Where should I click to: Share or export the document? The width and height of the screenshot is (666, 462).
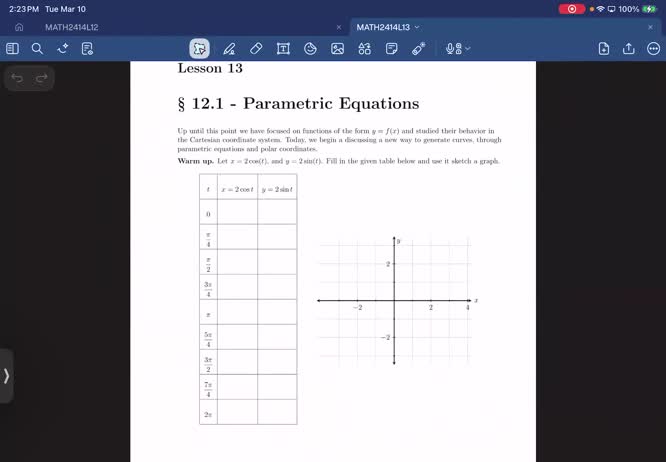click(x=629, y=48)
